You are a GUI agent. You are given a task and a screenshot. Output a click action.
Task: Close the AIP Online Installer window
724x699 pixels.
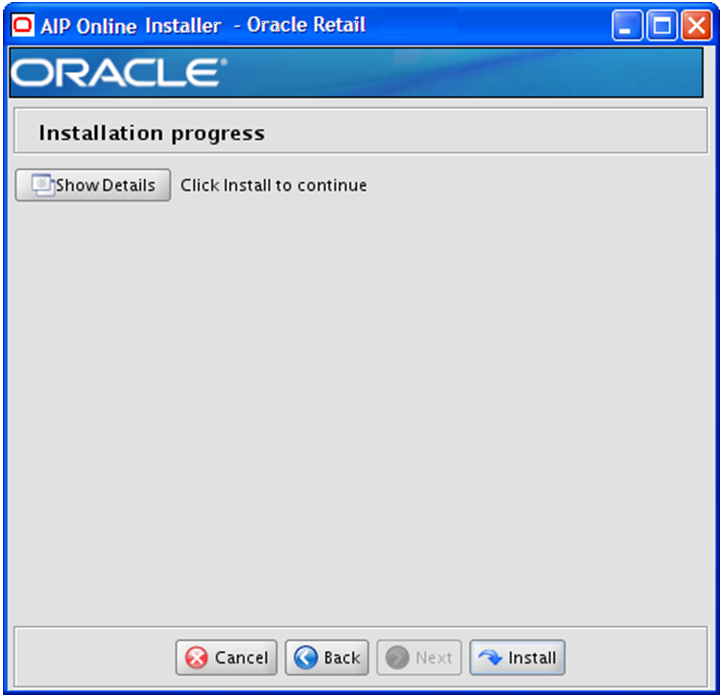(x=697, y=26)
